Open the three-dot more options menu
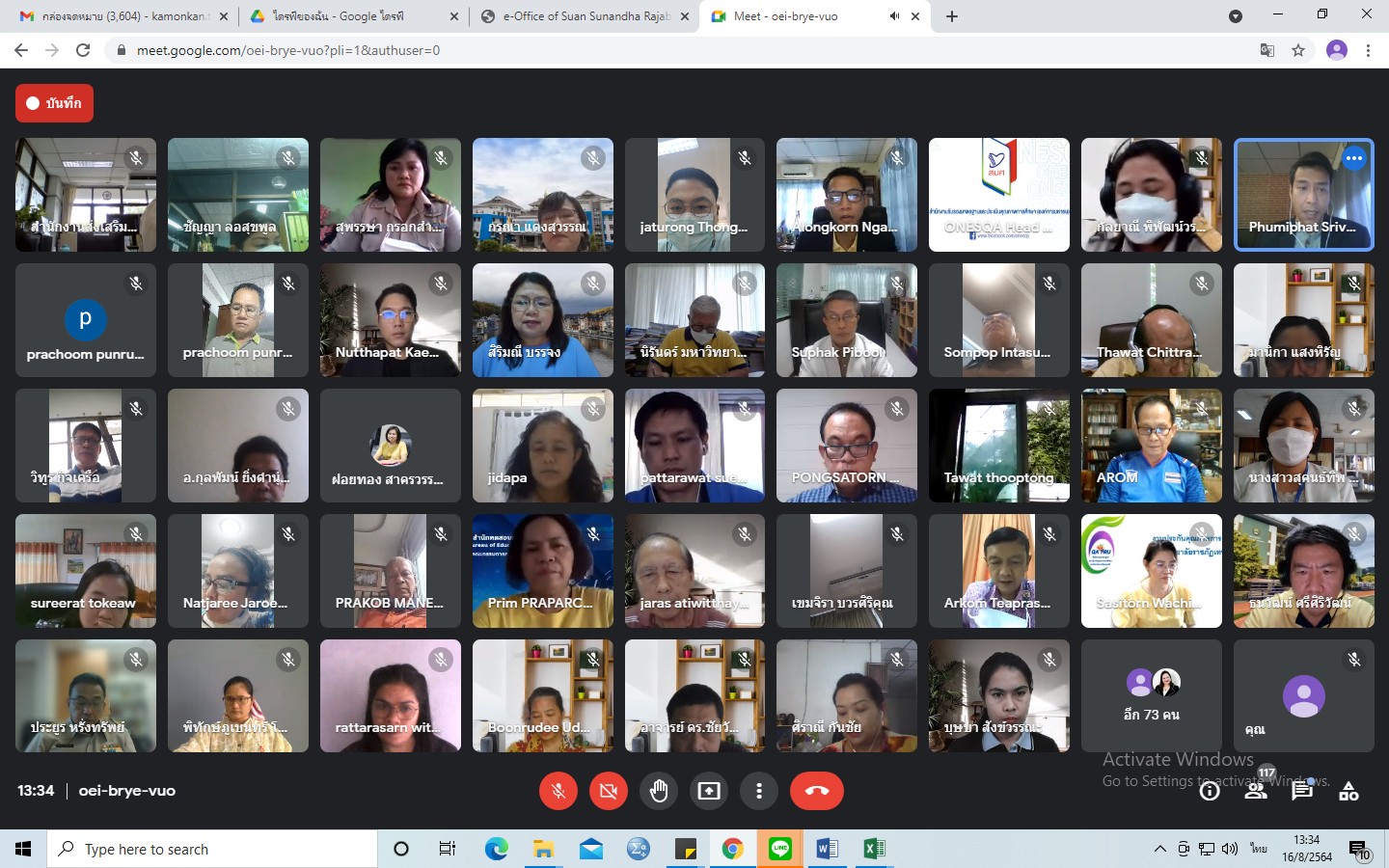The width and height of the screenshot is (1389, 868). [759, 791]
